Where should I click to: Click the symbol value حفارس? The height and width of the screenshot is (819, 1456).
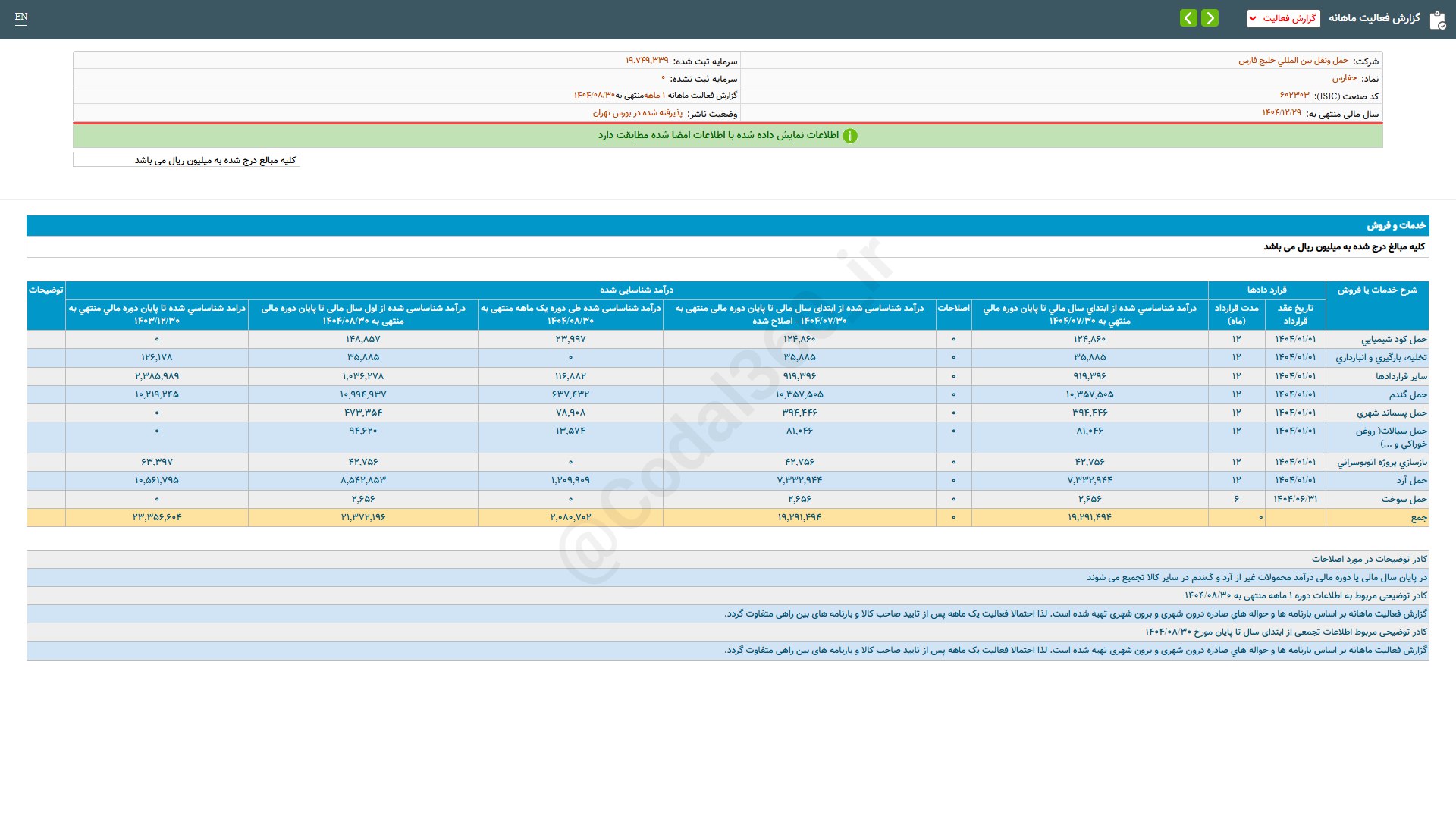(1345, 78)
